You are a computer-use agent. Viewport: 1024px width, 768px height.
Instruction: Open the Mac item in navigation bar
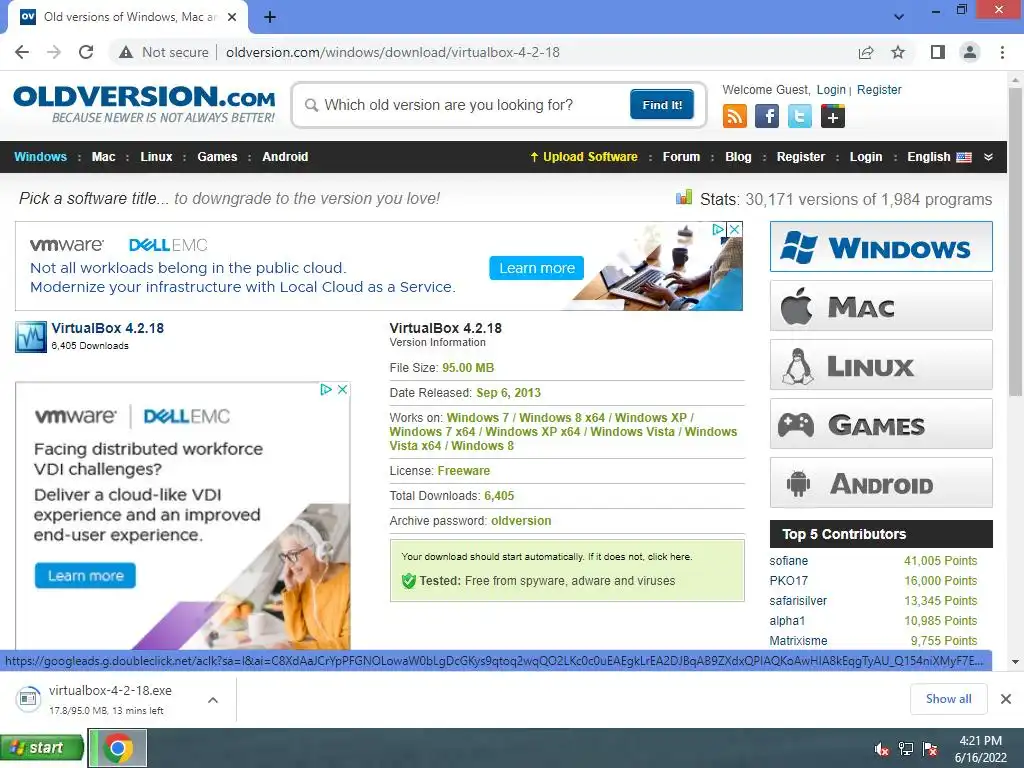tap(103, 157)
